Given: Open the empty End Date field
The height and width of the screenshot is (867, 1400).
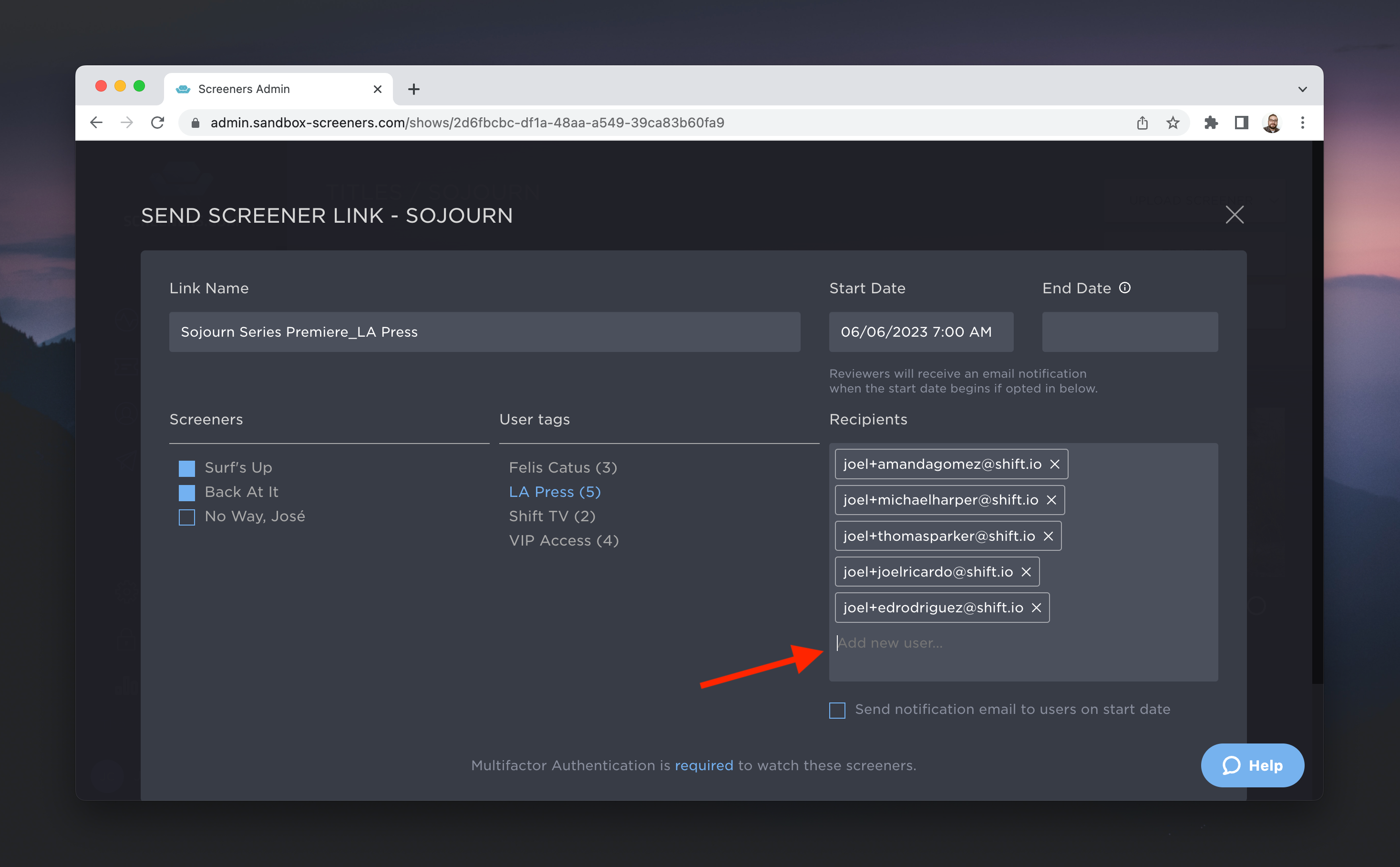Looking at the screenshot, I should coord(1130,332).
